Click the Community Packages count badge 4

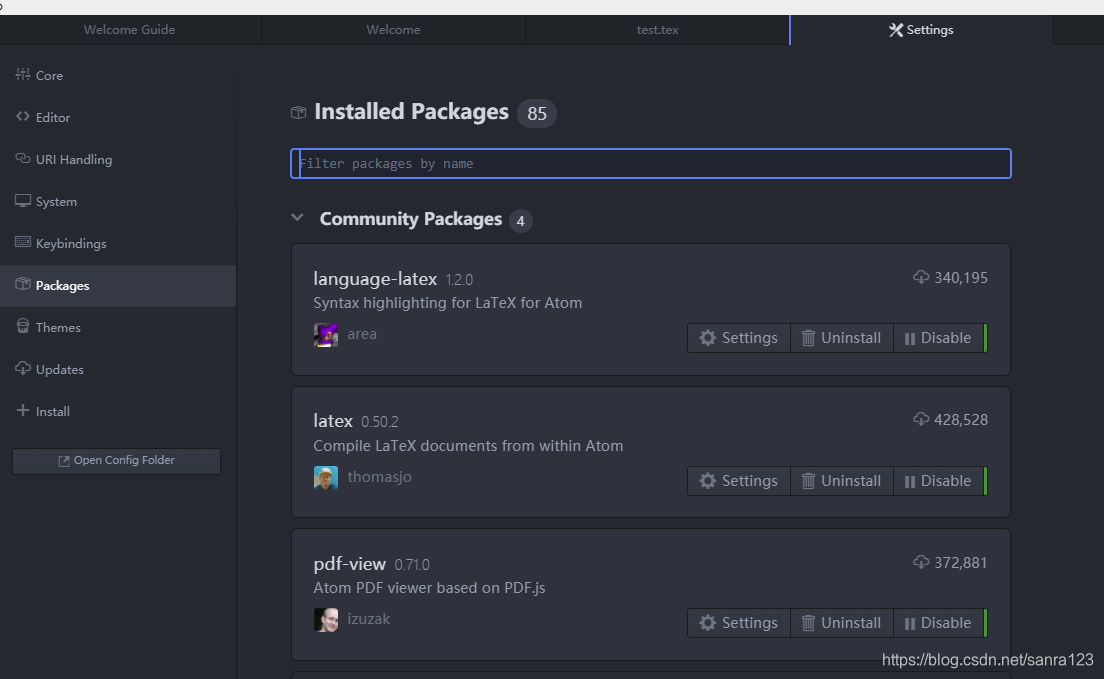pyautogui.click(x=520, y=221)
